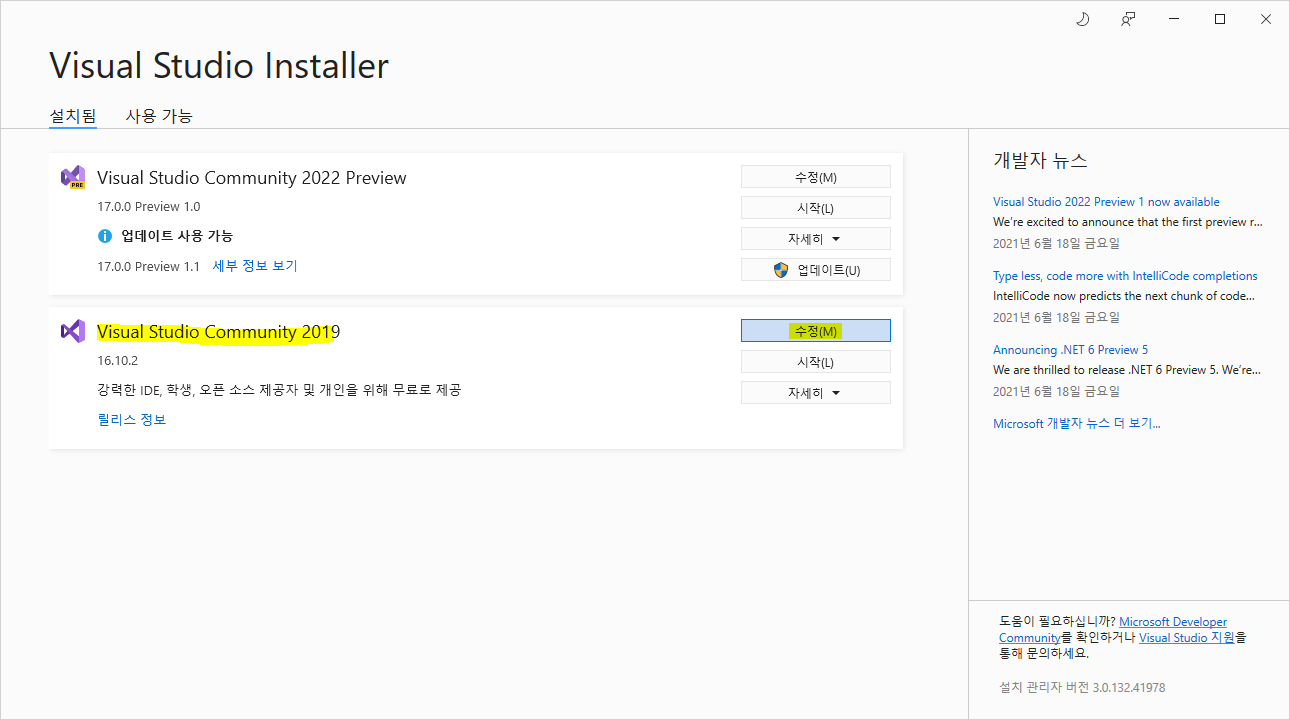Open the 세부 정보 보기 link

click(255, 266)
